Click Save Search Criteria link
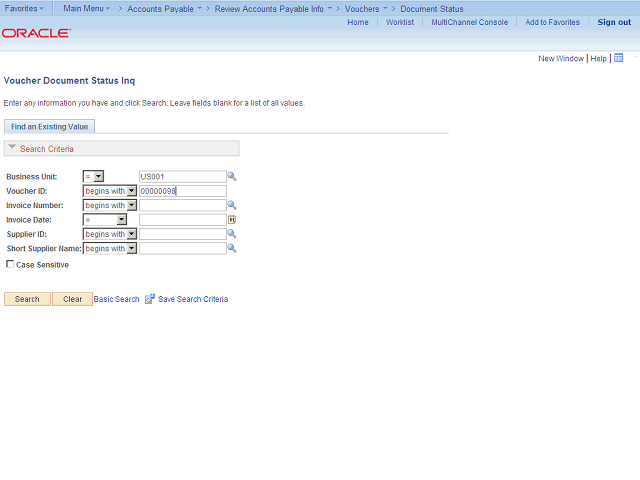Screen dimensions: 640x480 tap(193, 299)
